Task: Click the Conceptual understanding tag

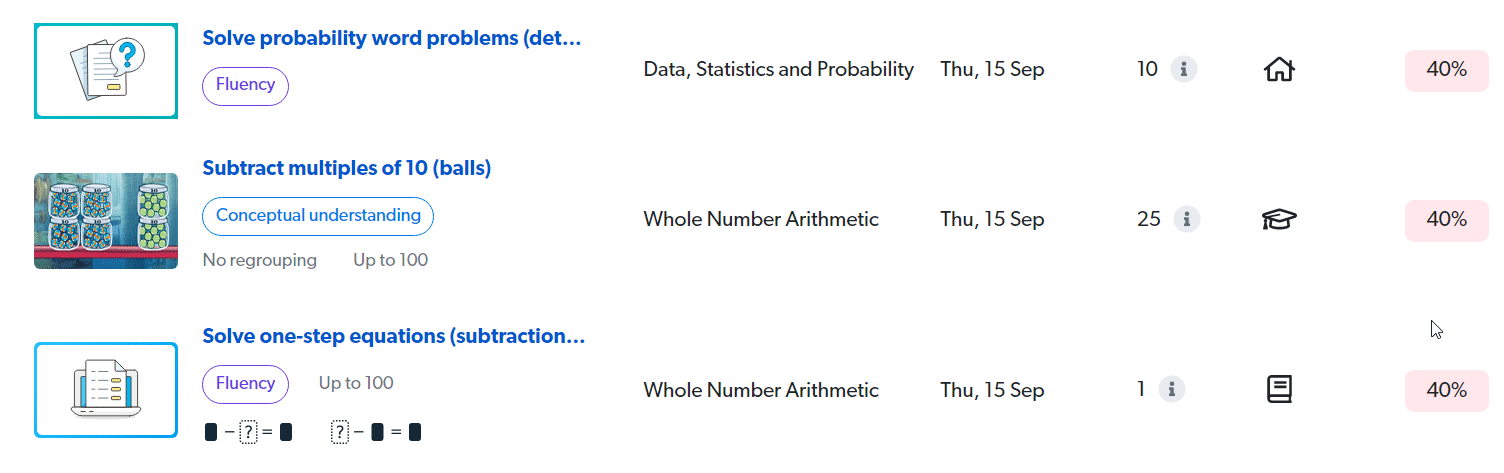Action: pos(318,215)
